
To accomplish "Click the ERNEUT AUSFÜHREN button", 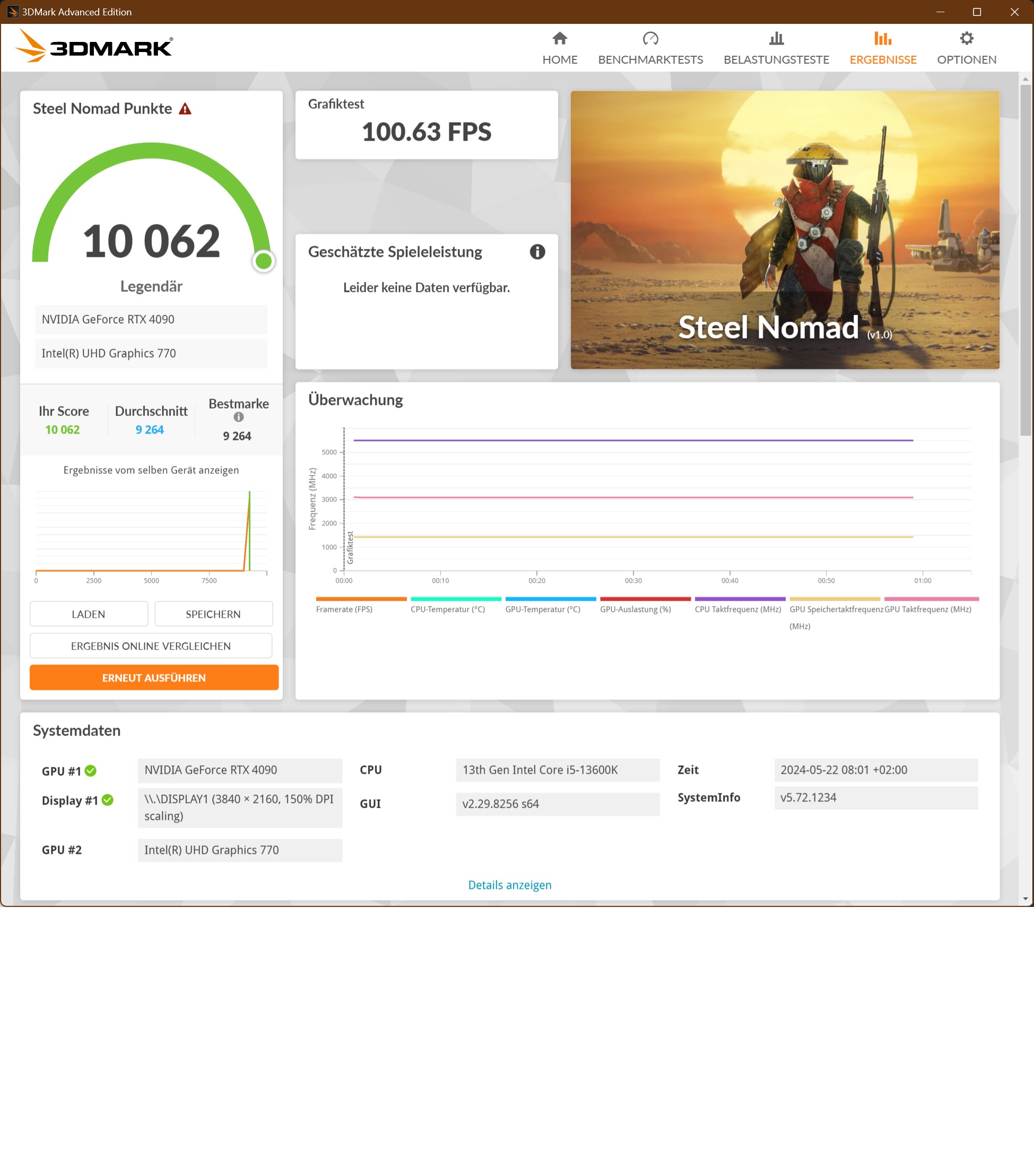I will coord(153,677).
